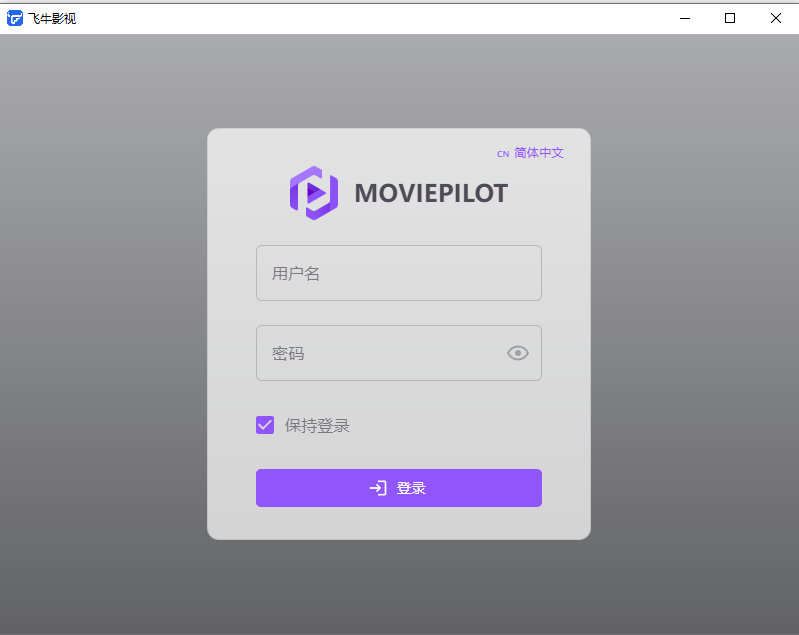Maximize the 飞牛影视 window
The width and height of the screenshot is (799, 635).
(730, 18)
